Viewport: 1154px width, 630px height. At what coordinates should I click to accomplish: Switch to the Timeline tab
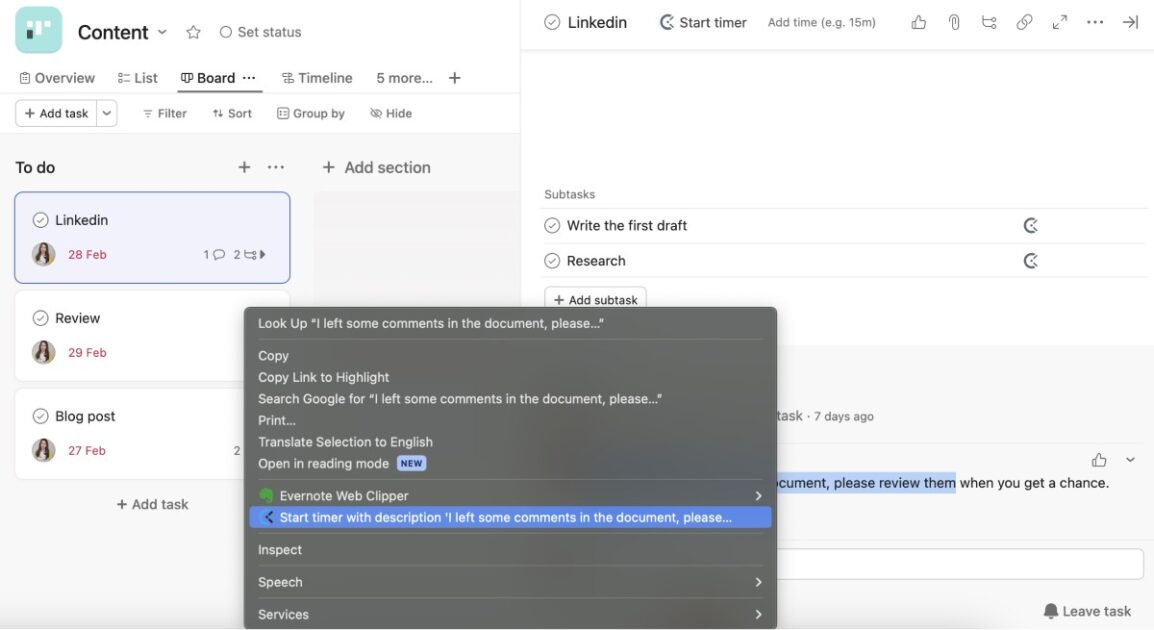(x=316, y=77)
